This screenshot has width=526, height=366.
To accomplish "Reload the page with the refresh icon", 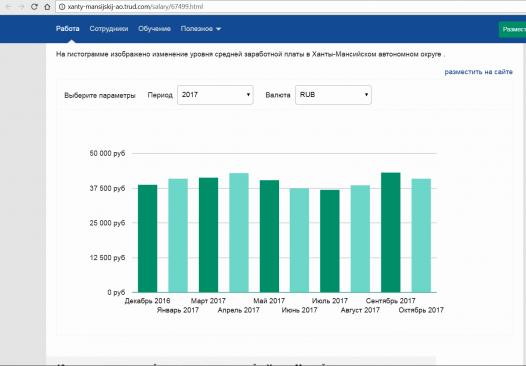I will (x=34, y=7).
